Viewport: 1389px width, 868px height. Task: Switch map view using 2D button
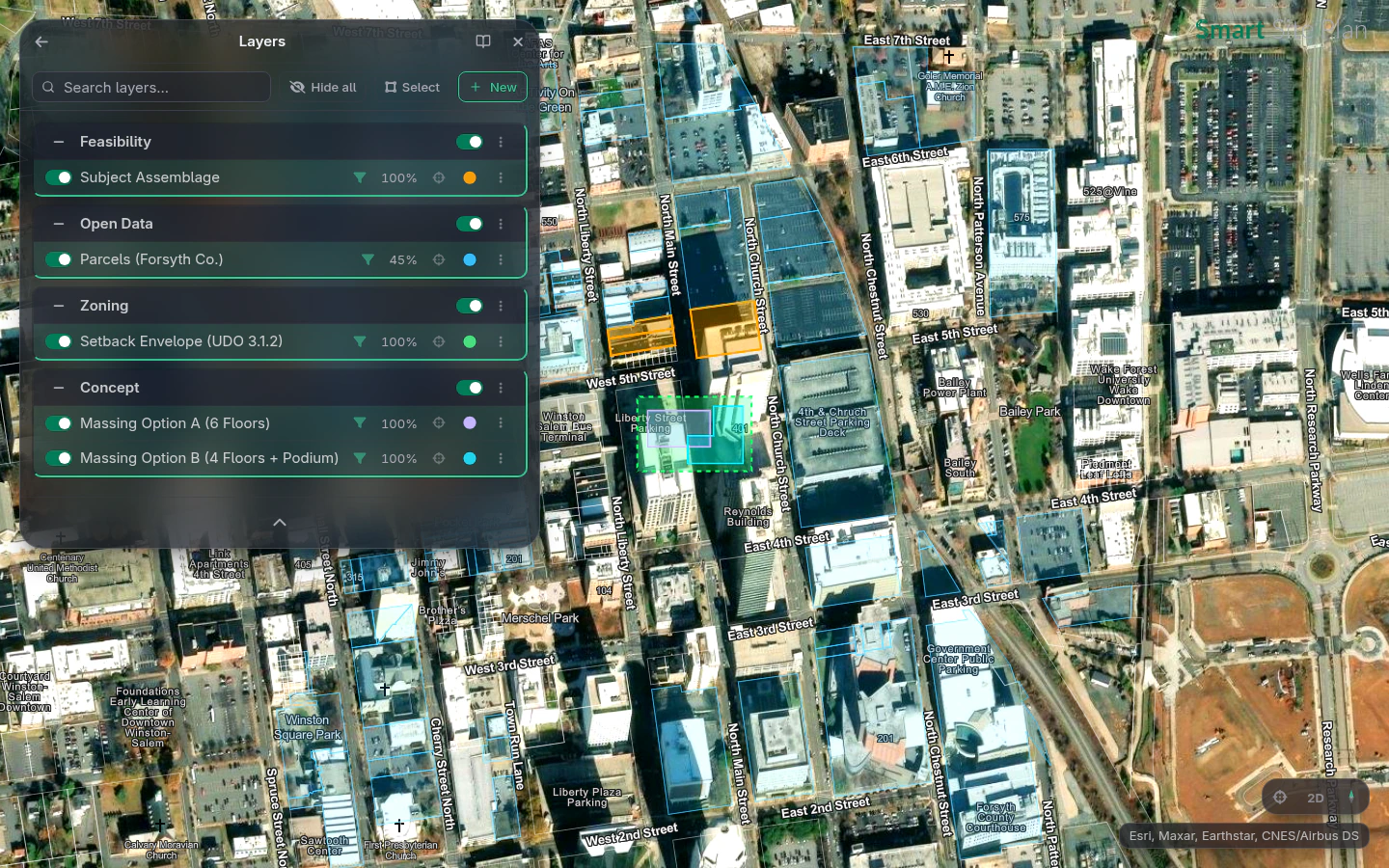click(1316, 798)
